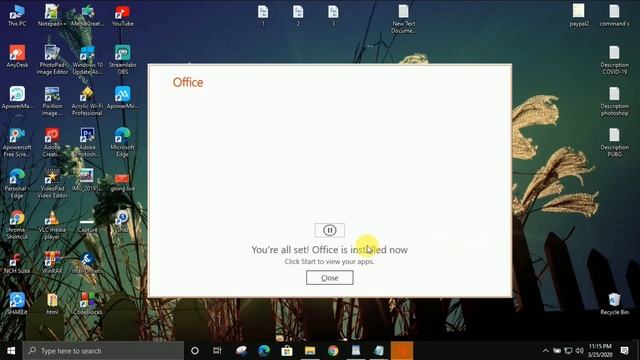Pause the Office installer animation

pyautogui.click(x=329, y=230)
